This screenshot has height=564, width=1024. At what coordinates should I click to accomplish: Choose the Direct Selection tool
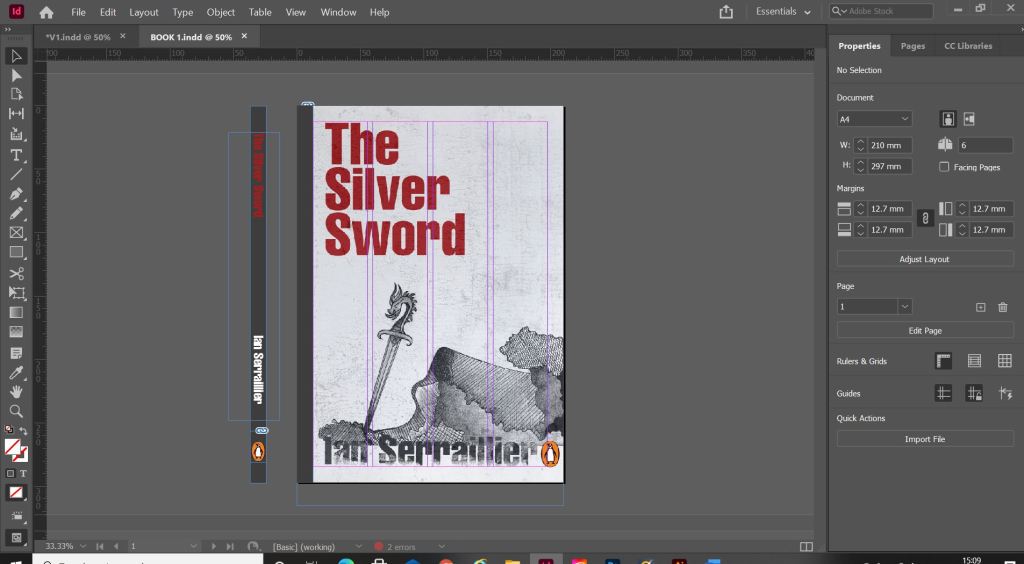tap(16, 75)
